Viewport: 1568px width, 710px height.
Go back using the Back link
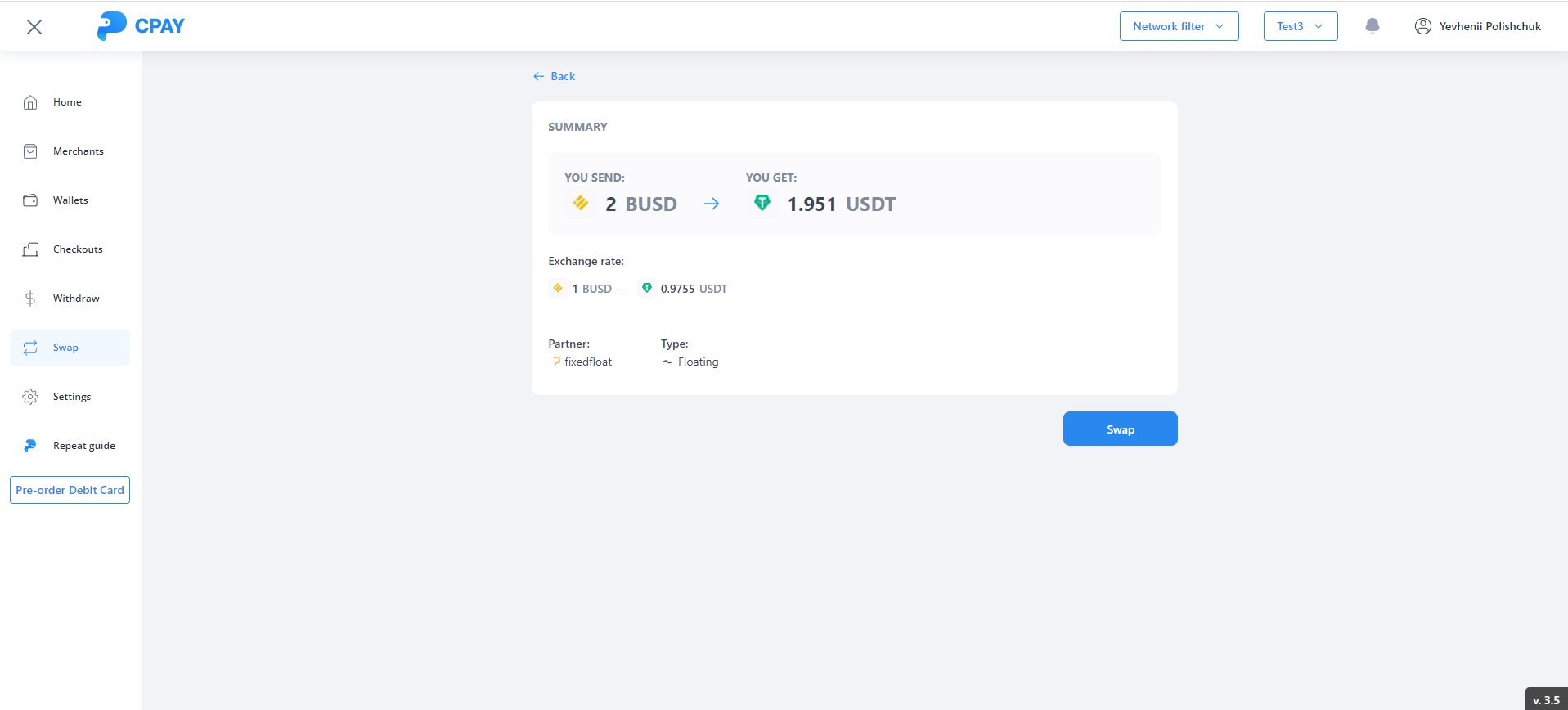(555, 76)
